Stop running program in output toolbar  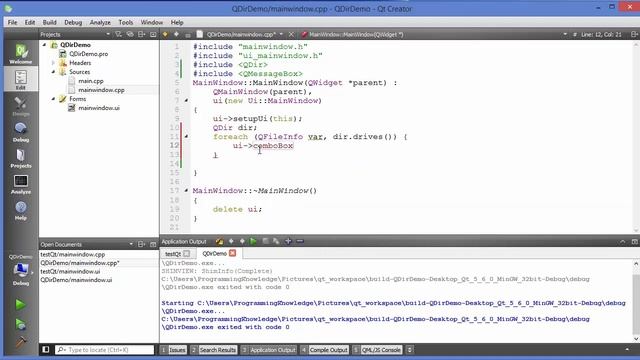coord(265,241)
